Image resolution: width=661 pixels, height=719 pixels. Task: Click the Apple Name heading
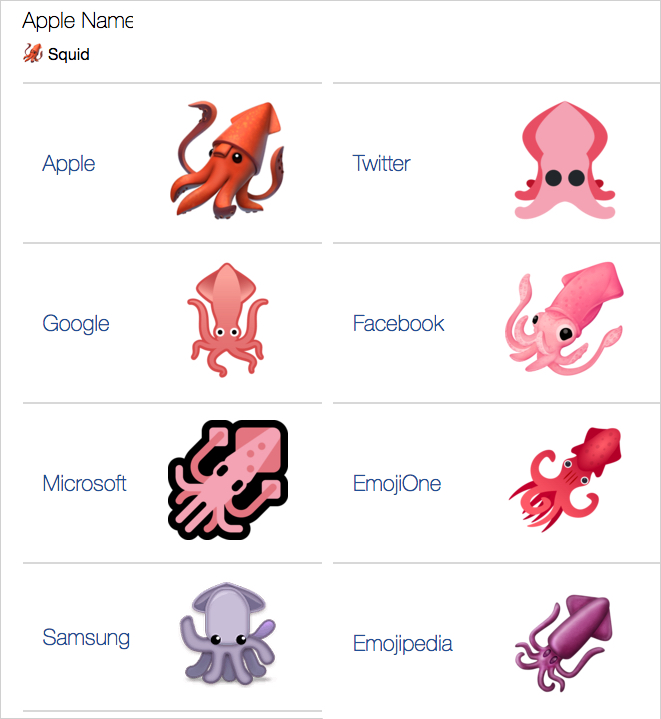pyautogui.click(x=77, y=21)
